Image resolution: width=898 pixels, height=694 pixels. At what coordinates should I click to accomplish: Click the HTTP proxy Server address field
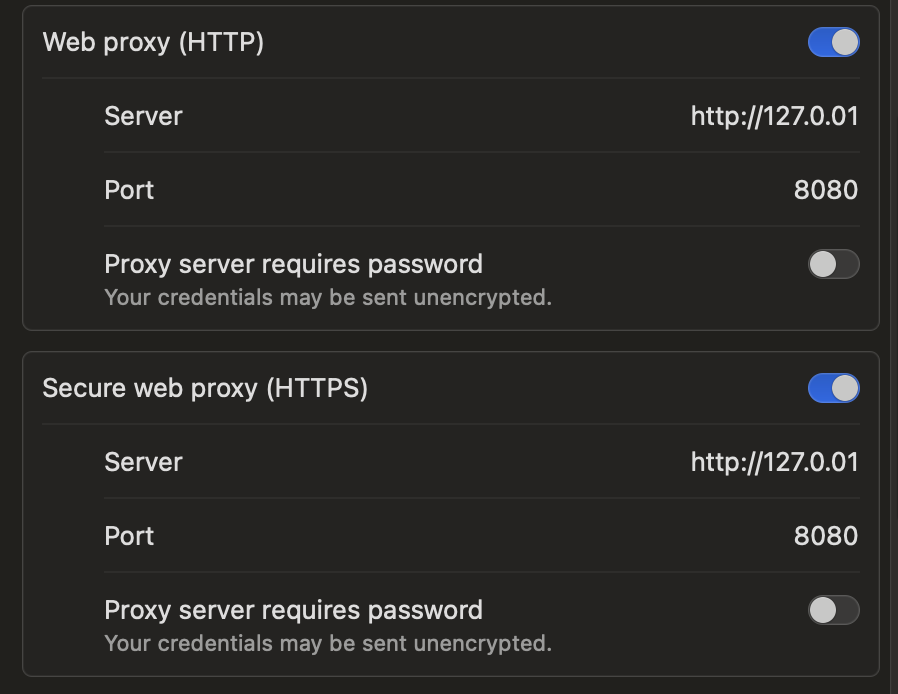774,116
